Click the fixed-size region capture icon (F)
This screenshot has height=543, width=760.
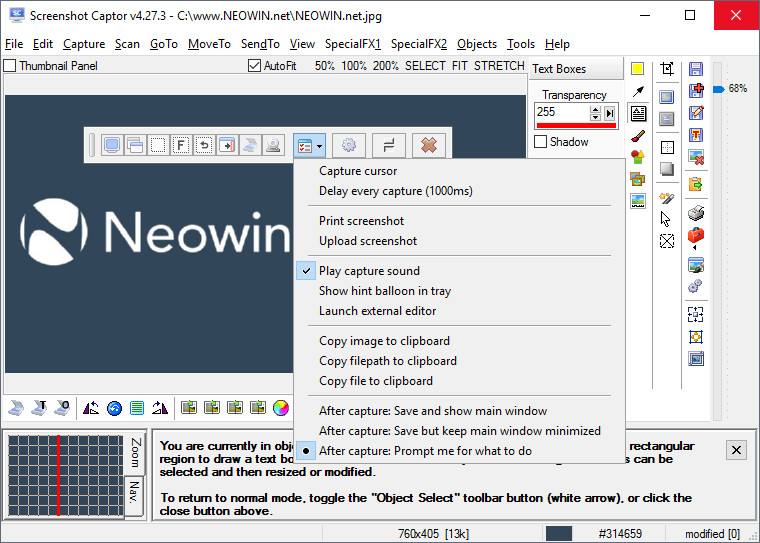181,145
